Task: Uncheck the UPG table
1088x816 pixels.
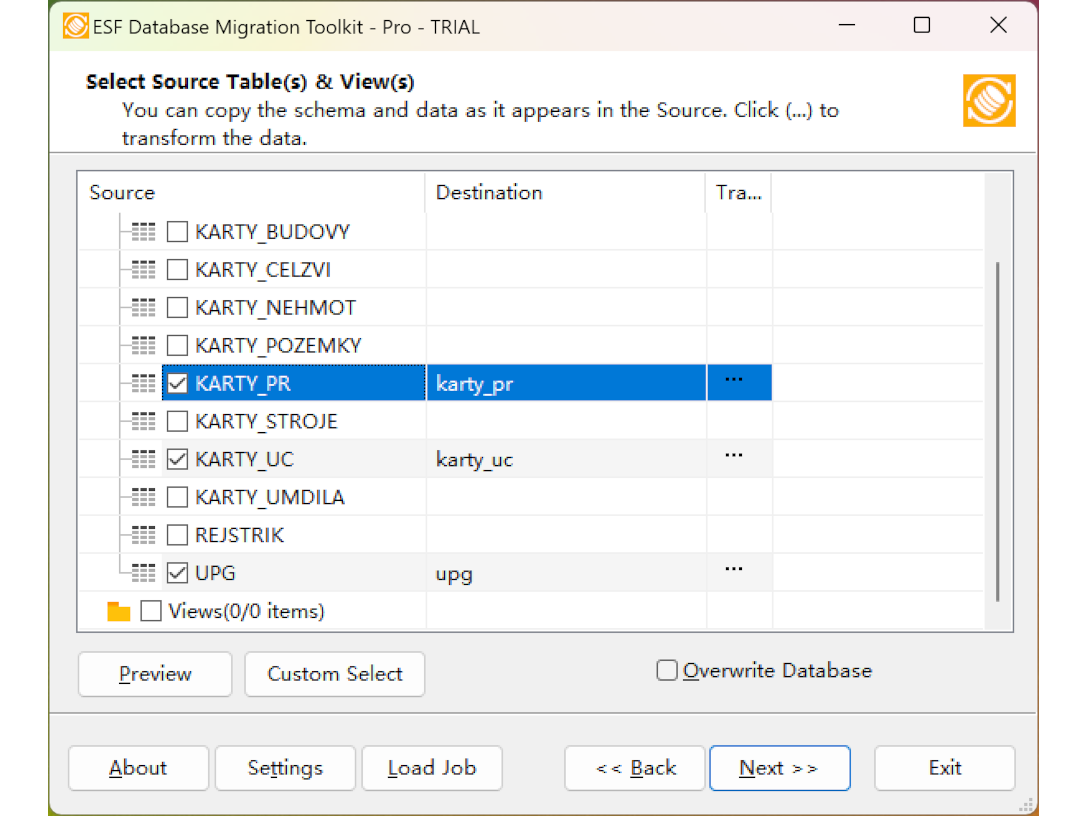Action: point(177,572)
